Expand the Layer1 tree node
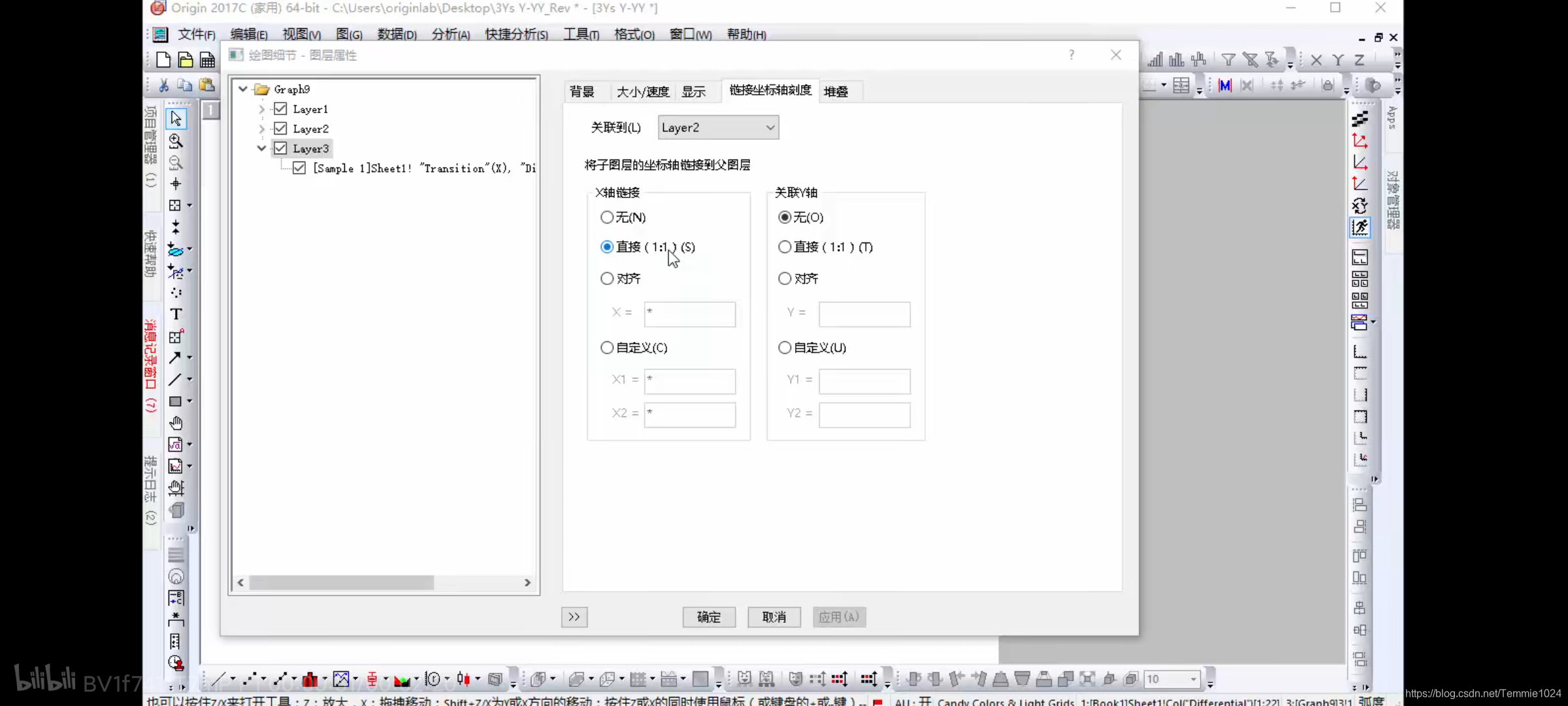The width and height of the screenshot is (1568, 706). pyautogui.click(x=262, y=109)
